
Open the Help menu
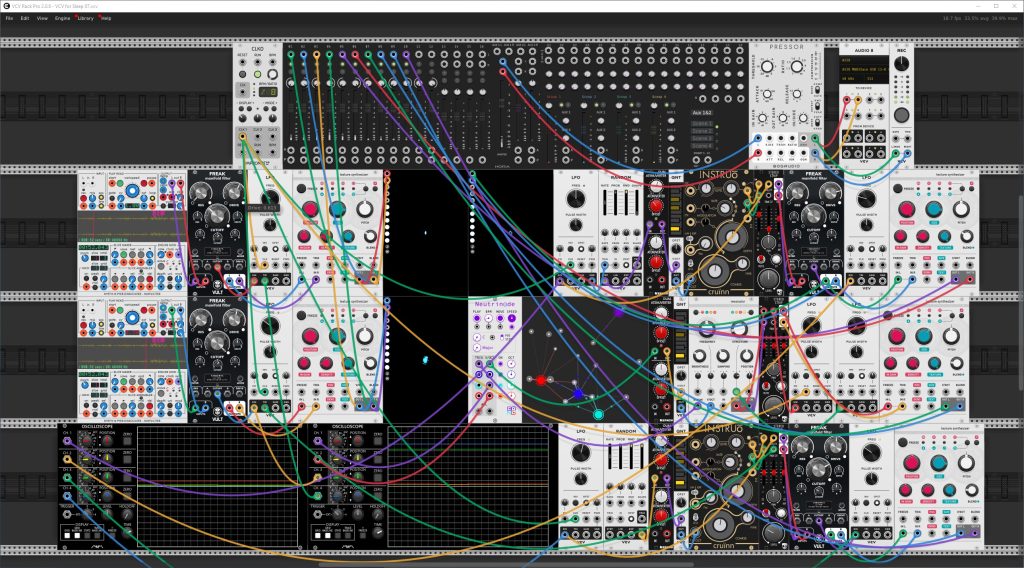(x=106, y=18)
